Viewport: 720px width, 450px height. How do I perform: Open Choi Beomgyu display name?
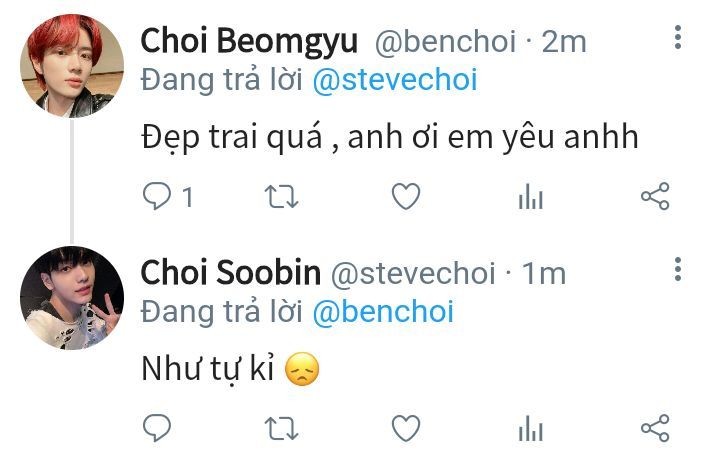[x=250, y=41]
